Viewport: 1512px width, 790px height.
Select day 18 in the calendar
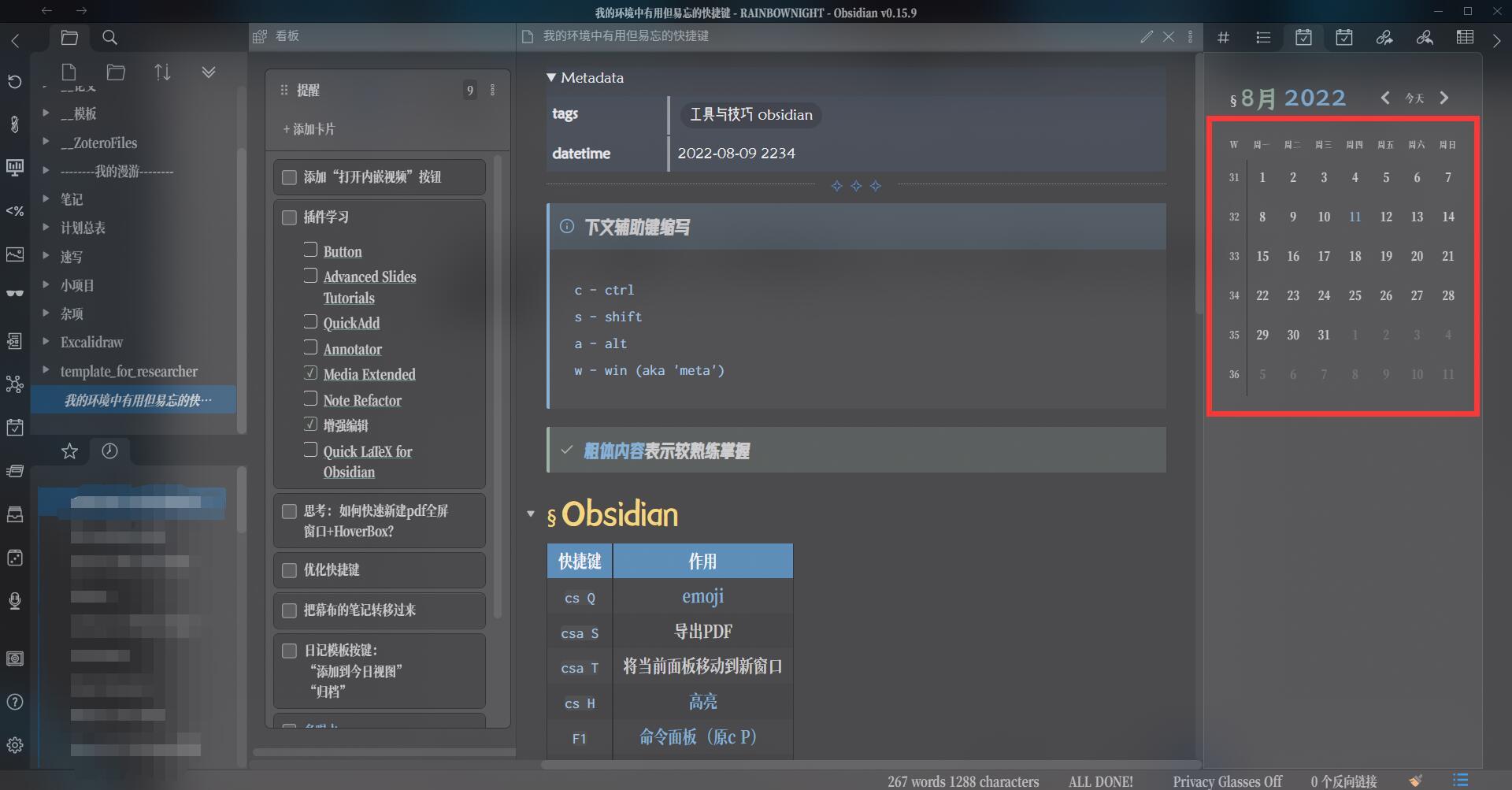click(1354, 256)
